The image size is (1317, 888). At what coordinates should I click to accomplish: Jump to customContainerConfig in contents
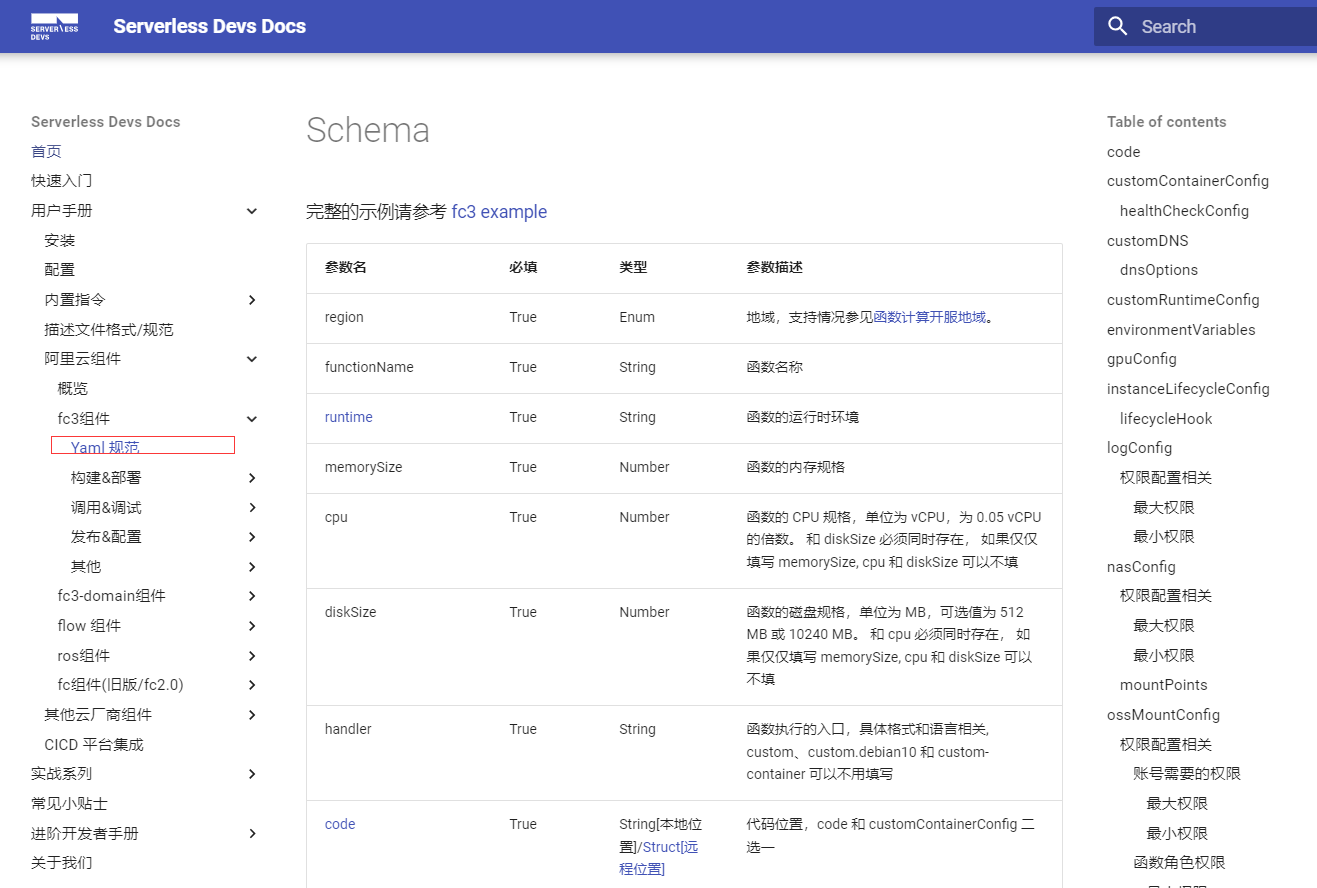click(1188, 181)
